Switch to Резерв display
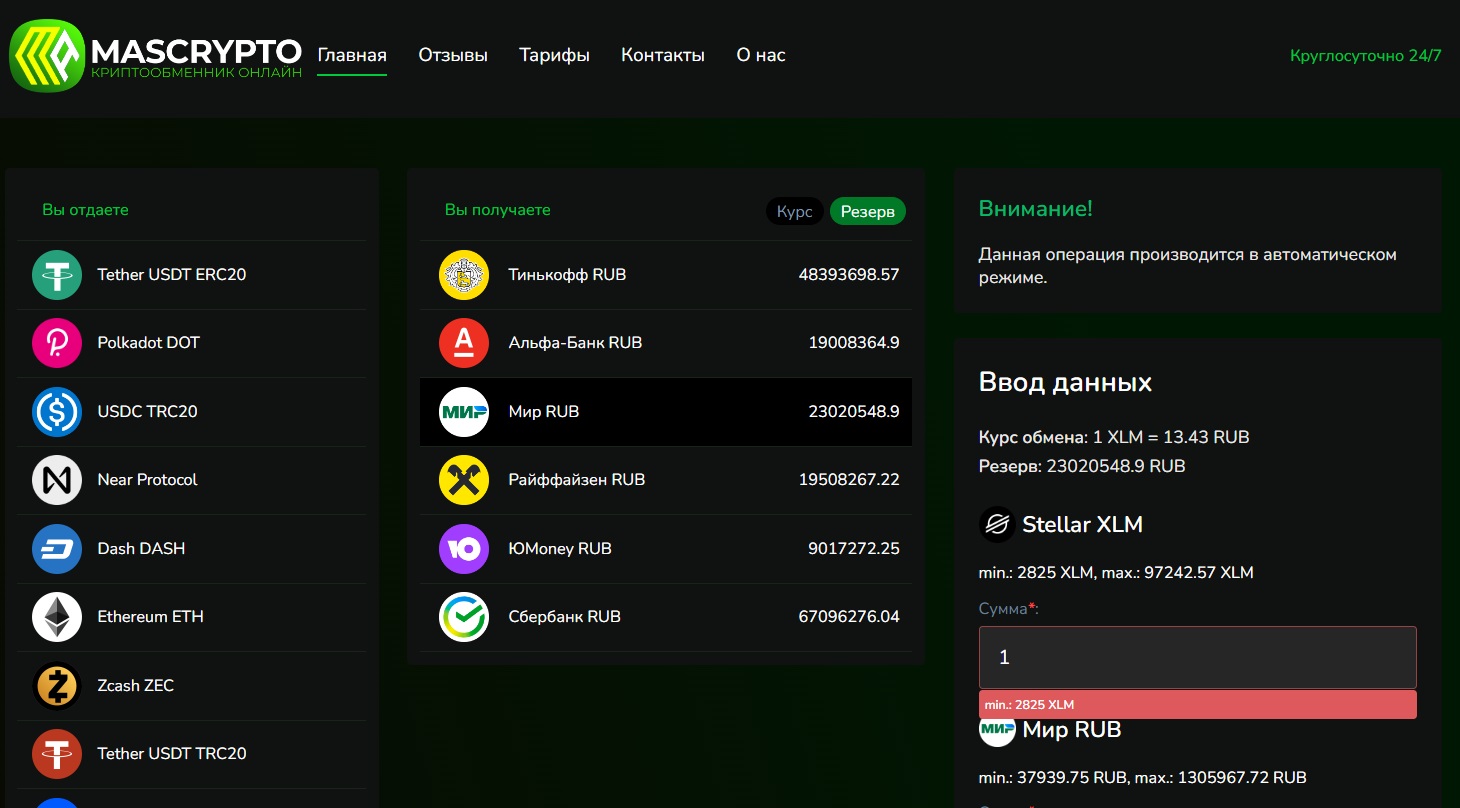The image size is (1460, 808). 868,212
